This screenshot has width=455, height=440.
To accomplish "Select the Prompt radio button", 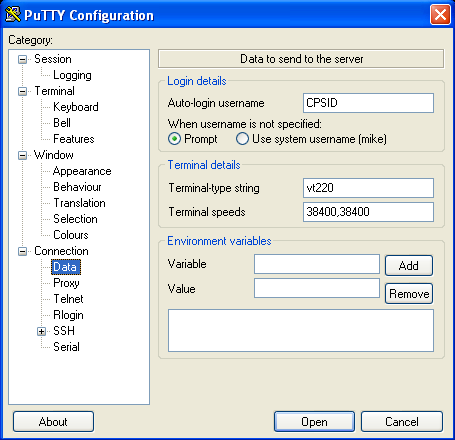I will [175, 139].
